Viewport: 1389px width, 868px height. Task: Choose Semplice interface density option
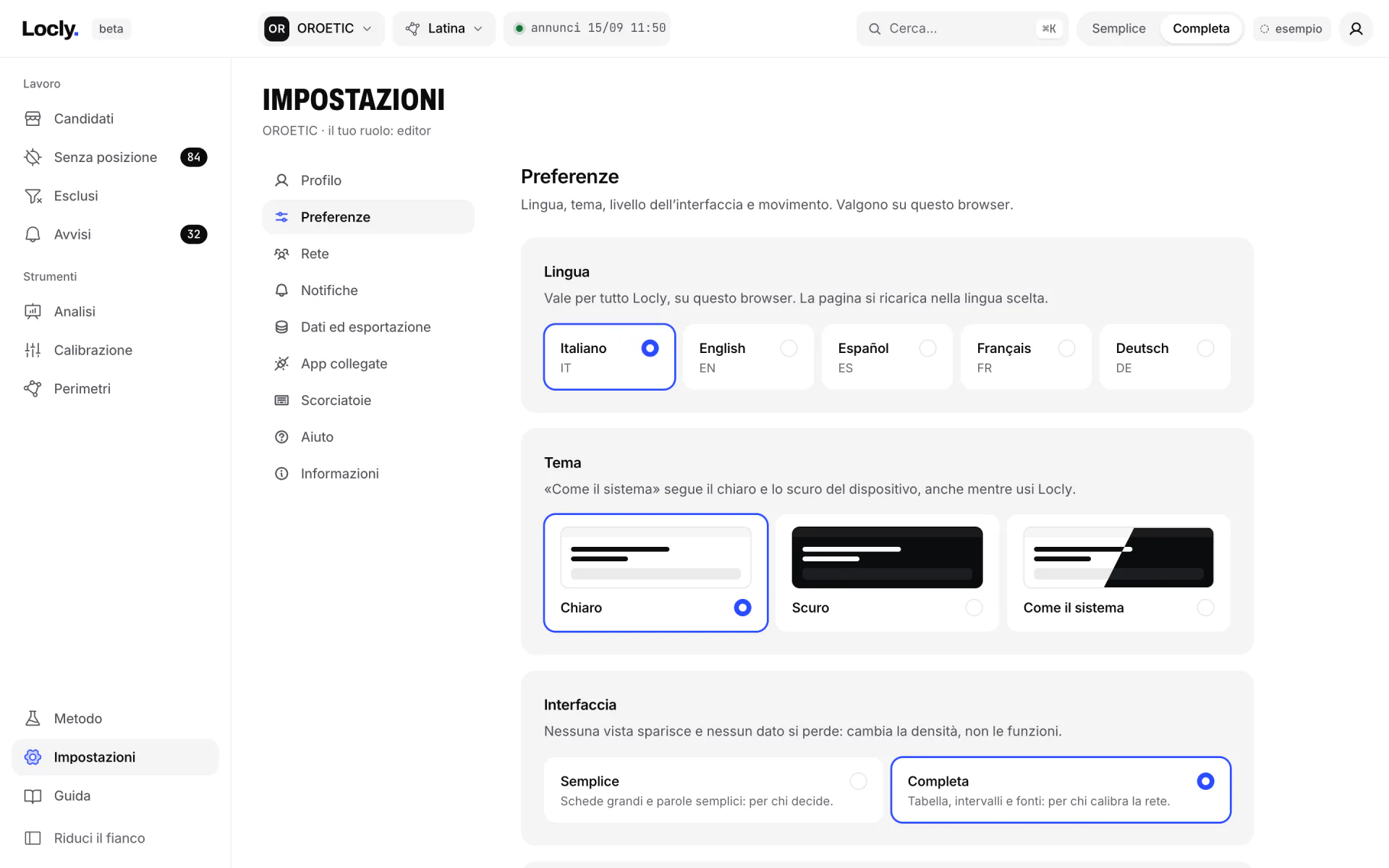pos(713,790)
